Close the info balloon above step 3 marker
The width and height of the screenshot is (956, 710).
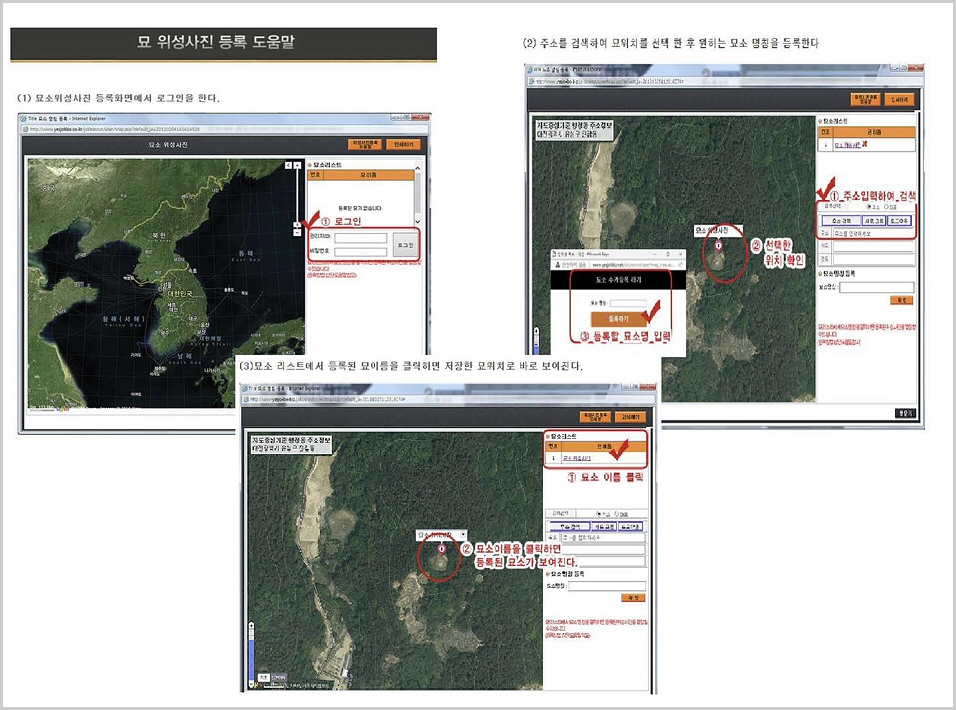tap(463, 535)
